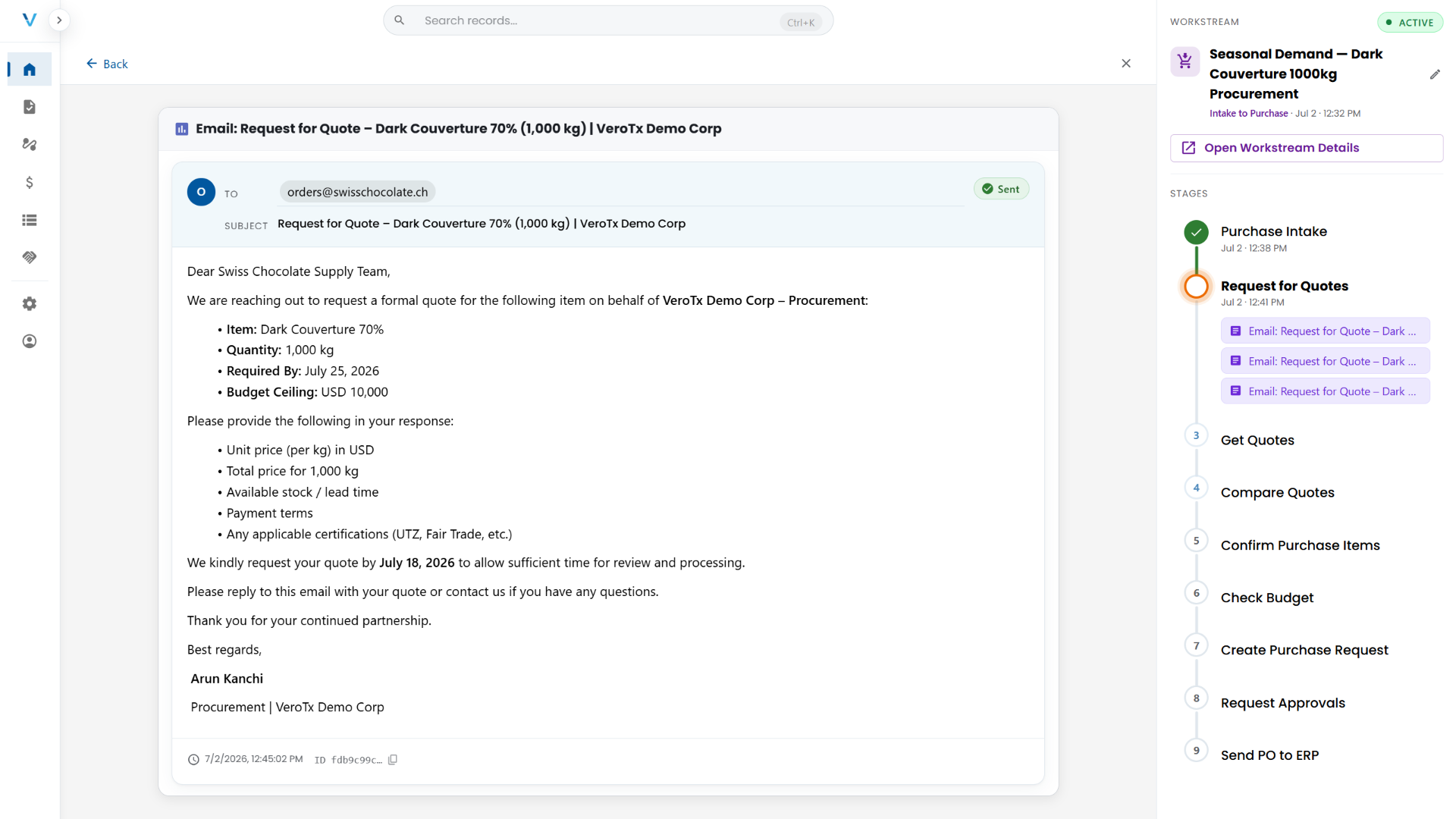This screenshot has width=1456, height=819.
Task: Open the handshake sidebar icon
Action: tap(30, 258)
